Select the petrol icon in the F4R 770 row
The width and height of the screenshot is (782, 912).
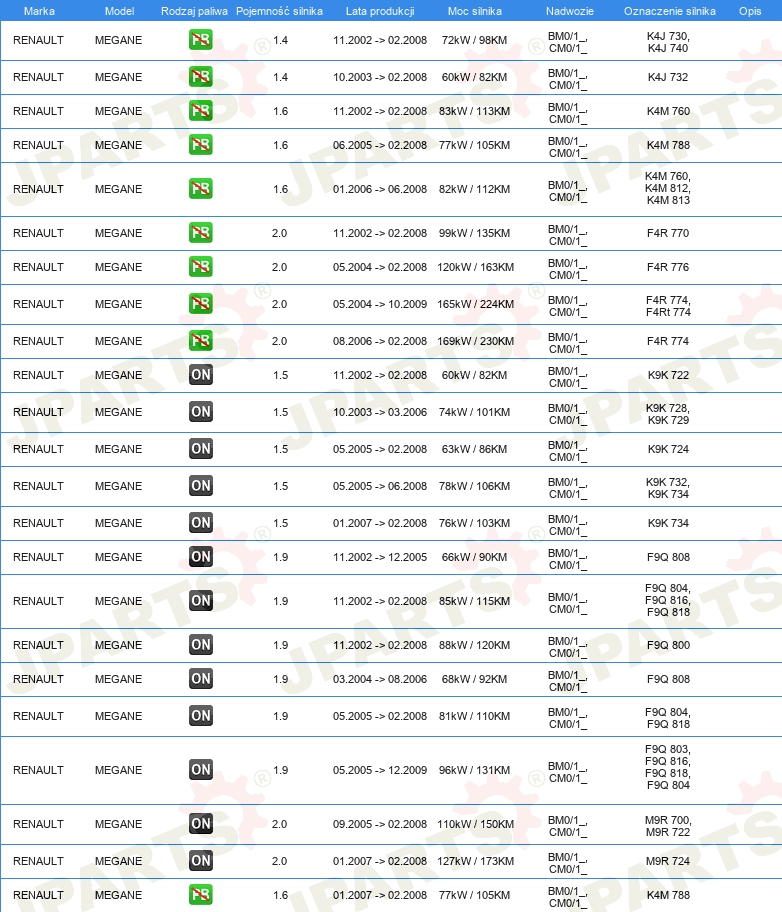pyautogui.click(x=201, y=233)
